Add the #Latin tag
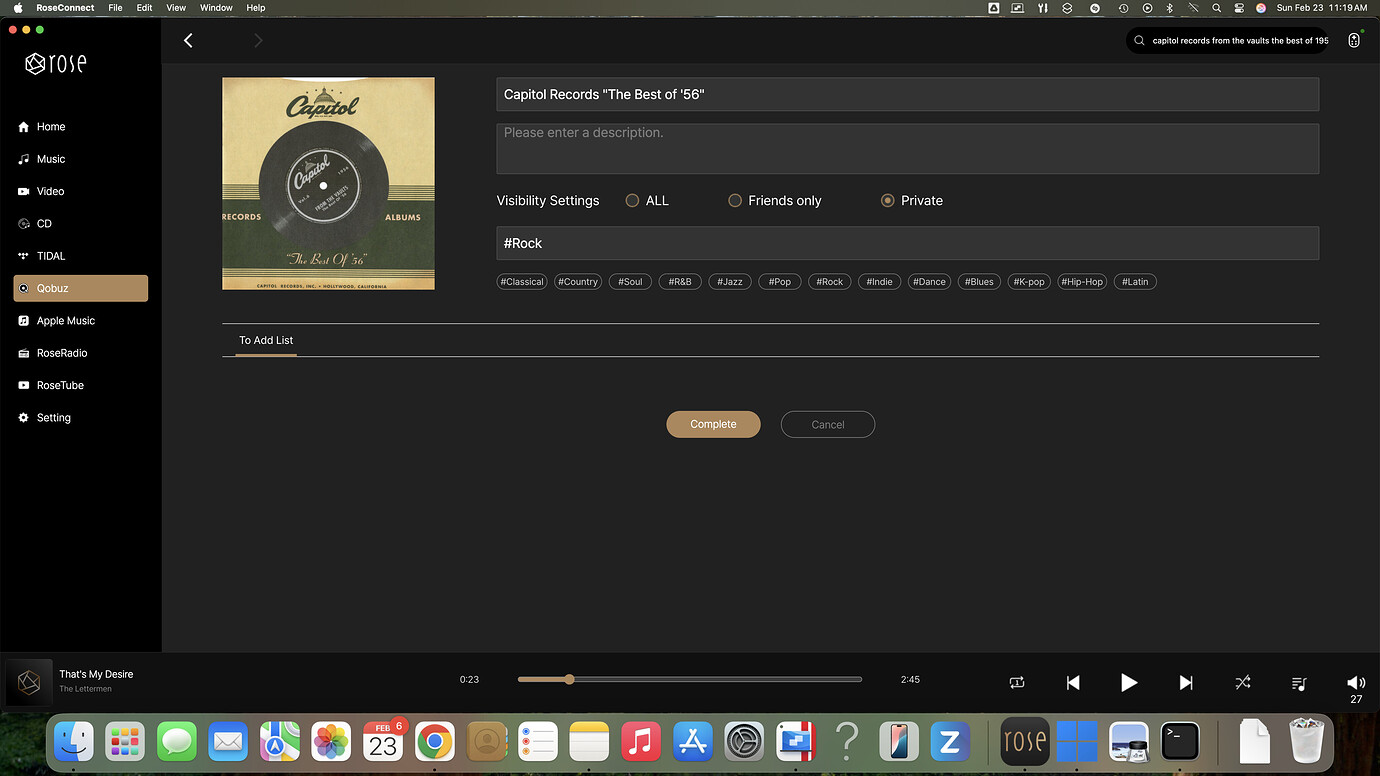The image size is (1380, 776). (x=1135, y=282)
